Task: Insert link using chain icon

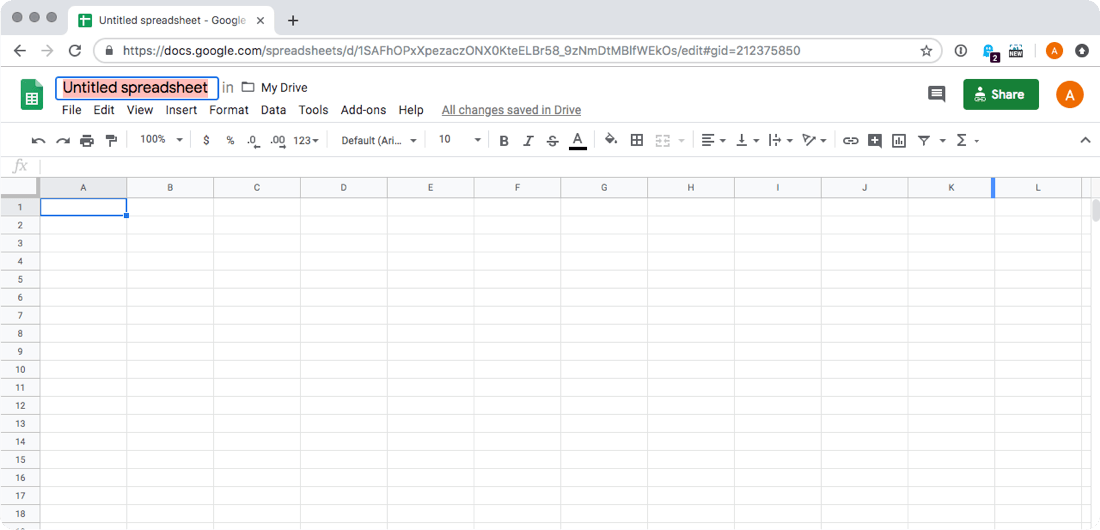Action: click(850, 140)
